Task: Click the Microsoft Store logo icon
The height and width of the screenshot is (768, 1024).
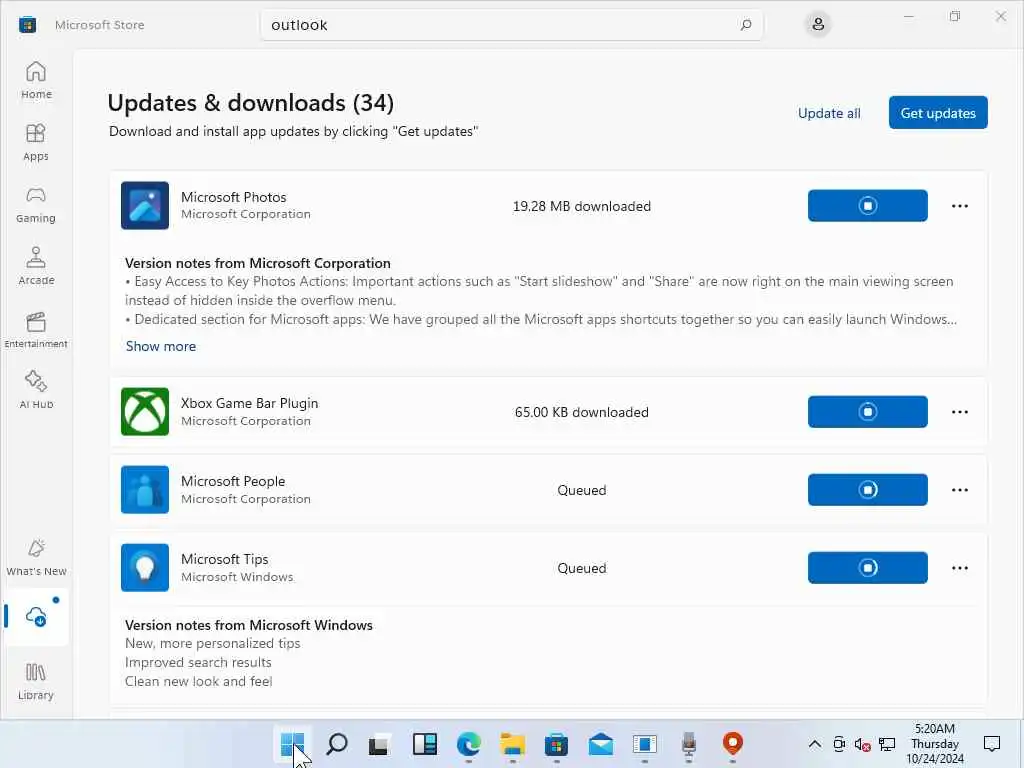Action: pos(27,25)
